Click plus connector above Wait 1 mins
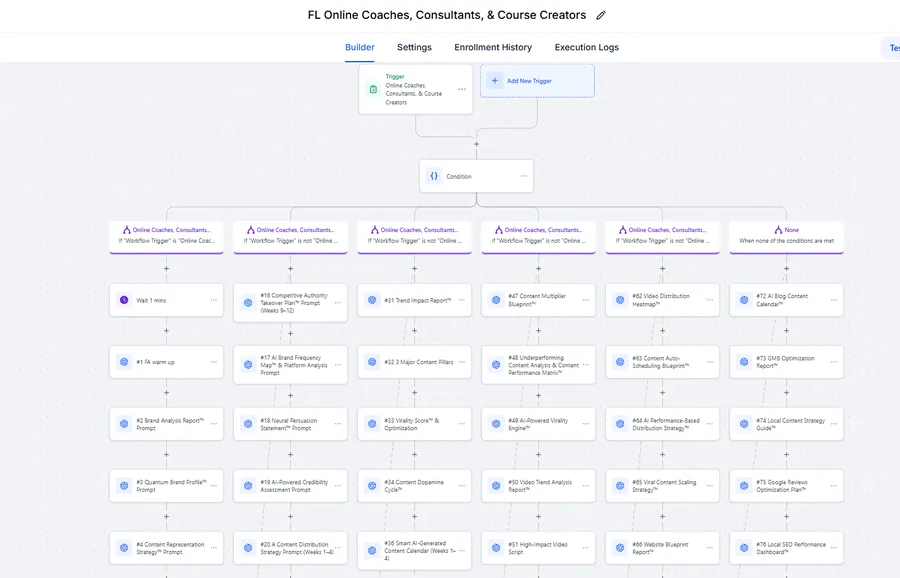The image size is (900, 578). click(166, 269)
